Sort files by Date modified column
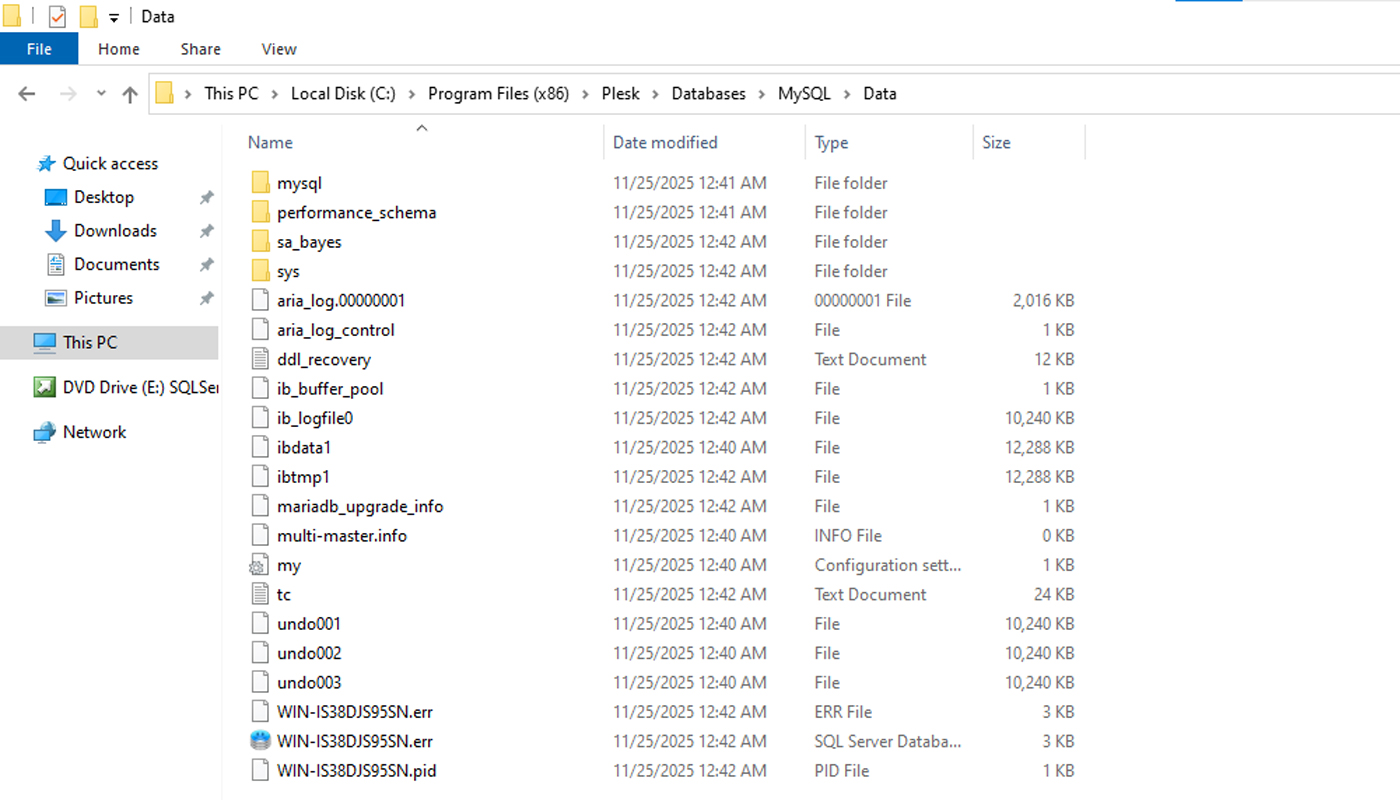Screen dimensions: 1400x800 (665, 143)
